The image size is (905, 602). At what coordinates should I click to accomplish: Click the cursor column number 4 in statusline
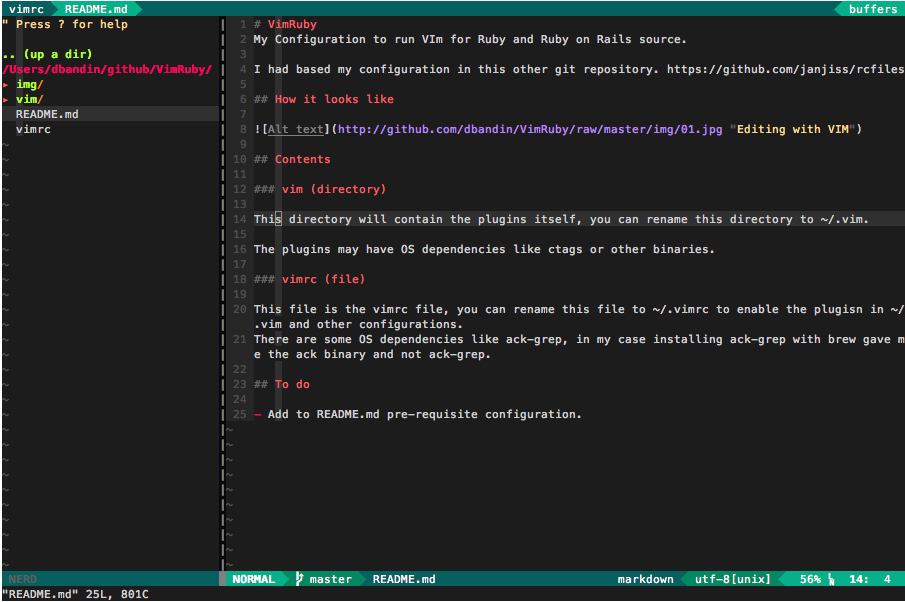tap(887, 579)
